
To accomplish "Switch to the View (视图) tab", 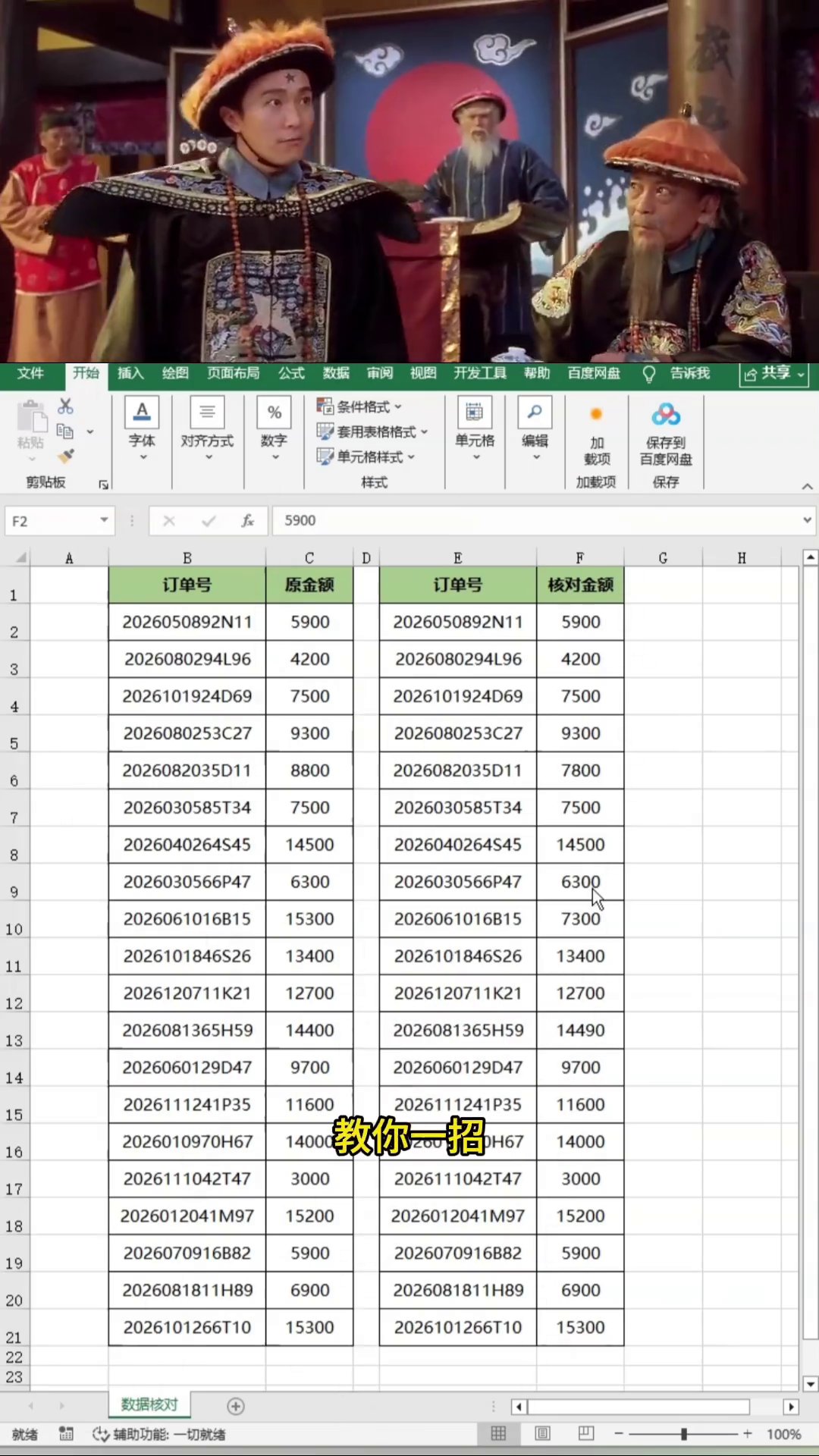I will pyautogui.click(x=423, y=373).
